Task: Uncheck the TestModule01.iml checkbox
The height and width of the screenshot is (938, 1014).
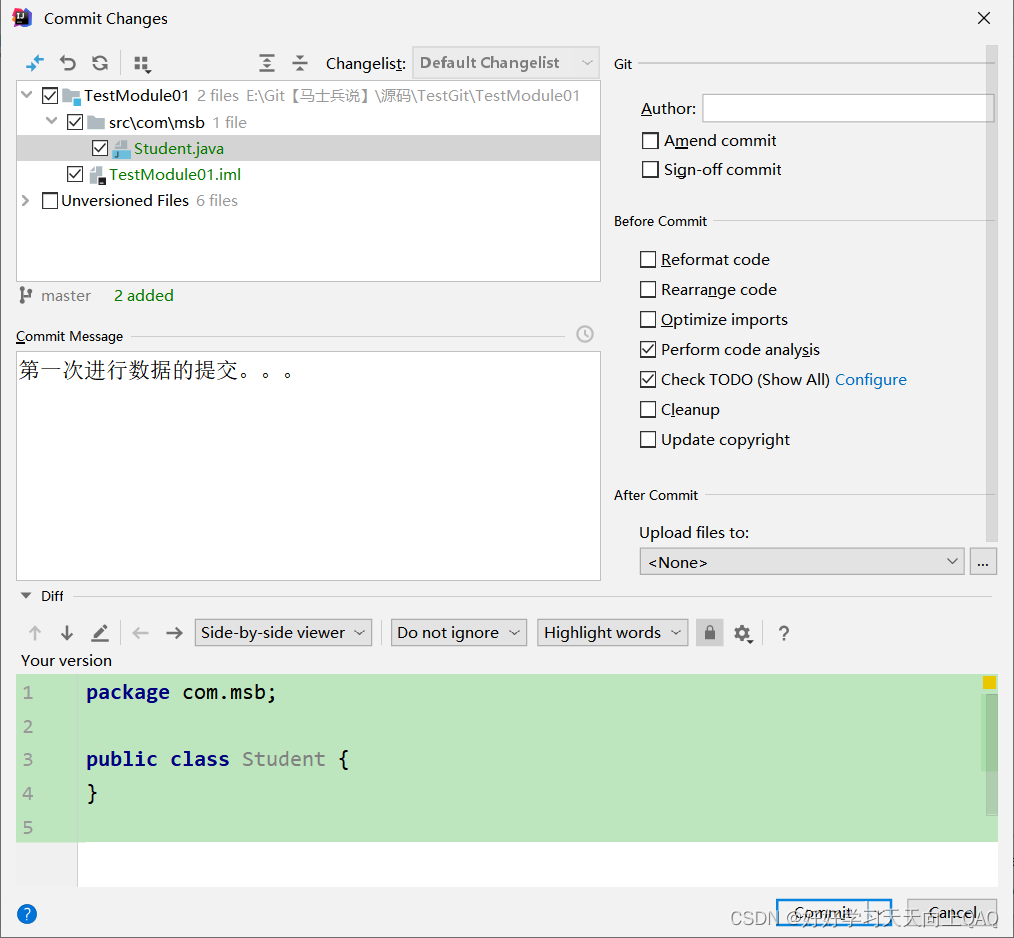Action: click(x=75, y=174)
